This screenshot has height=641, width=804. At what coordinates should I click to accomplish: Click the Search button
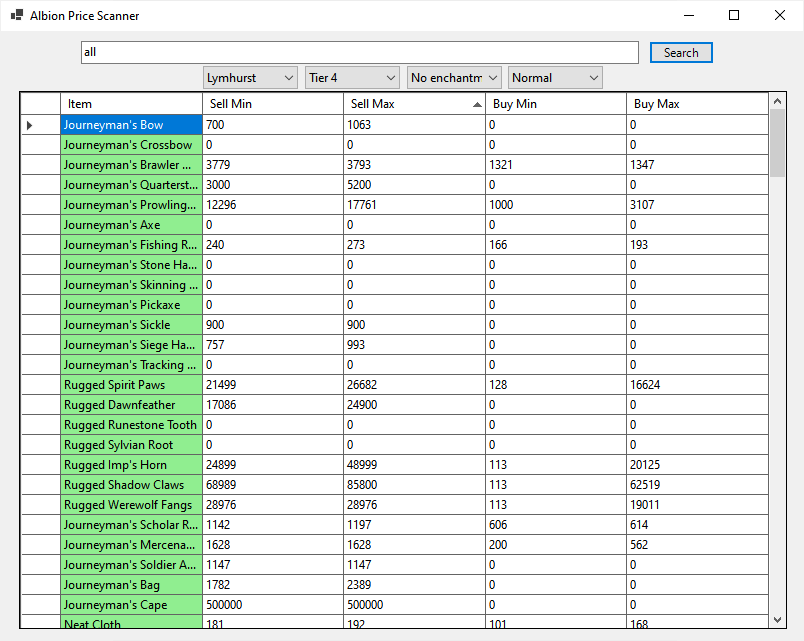[681, 52]
